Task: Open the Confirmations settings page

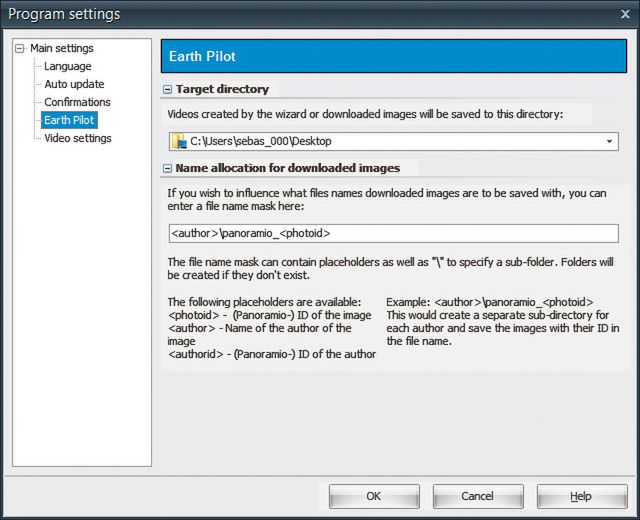Action: (78, 102)
